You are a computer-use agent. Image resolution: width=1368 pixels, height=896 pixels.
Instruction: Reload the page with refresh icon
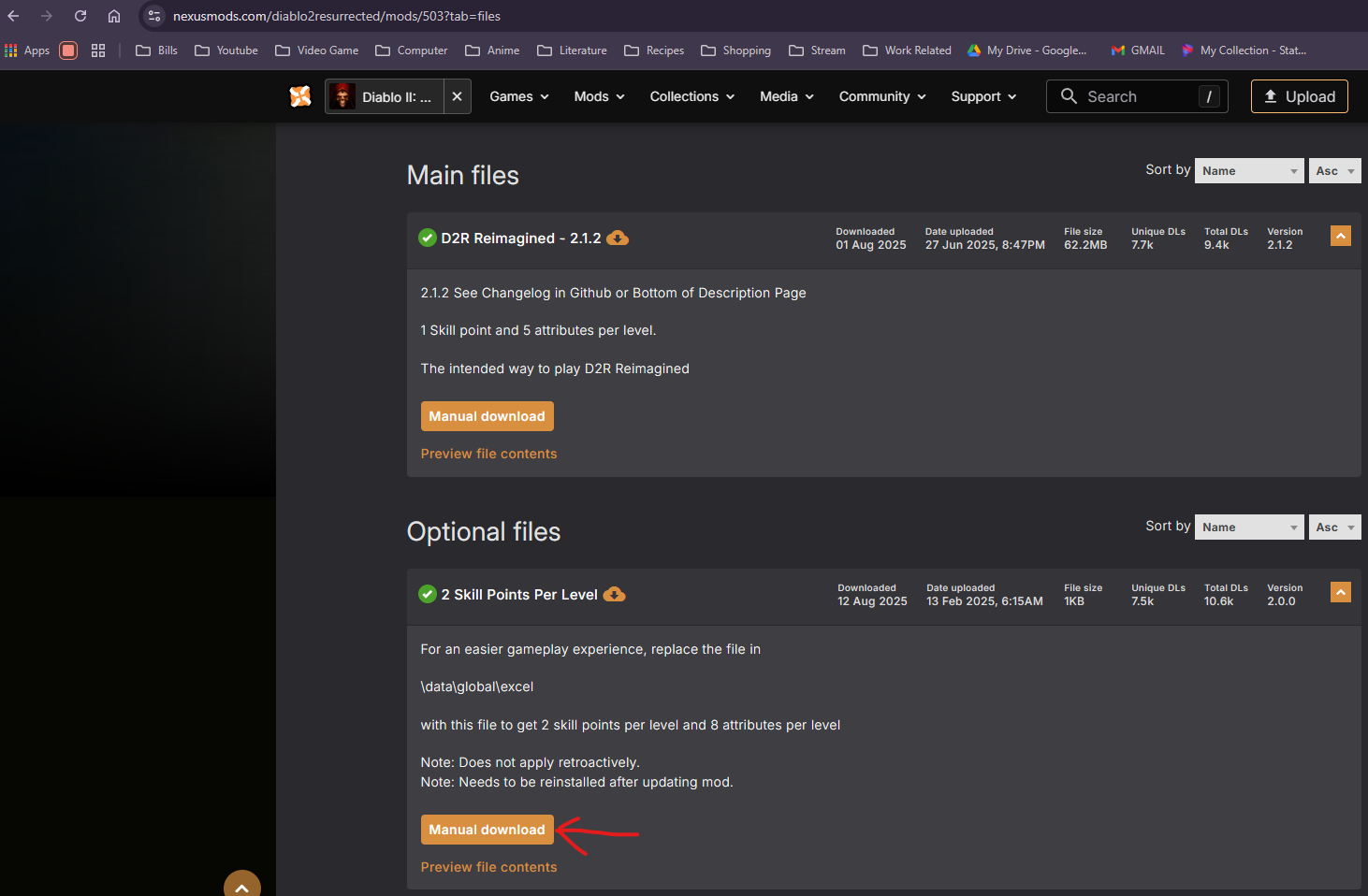tap(80, 16)
